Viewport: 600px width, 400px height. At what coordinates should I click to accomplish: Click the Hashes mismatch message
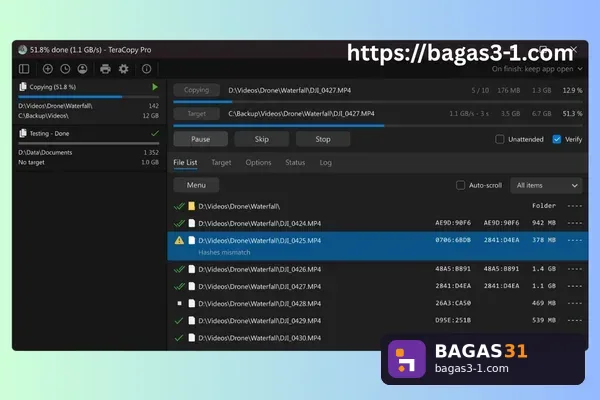click(x=224, y=252)
